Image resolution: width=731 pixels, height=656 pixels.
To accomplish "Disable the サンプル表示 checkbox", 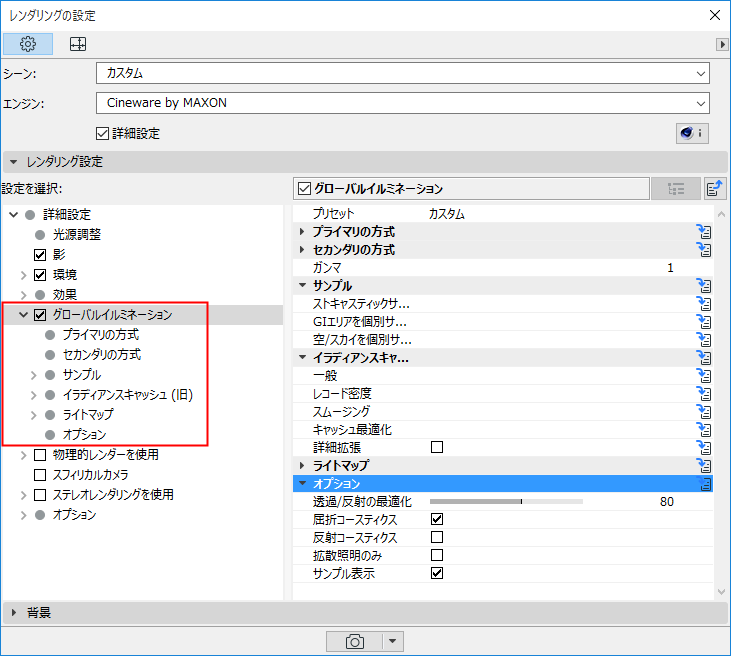I will (x=437, y=573).
